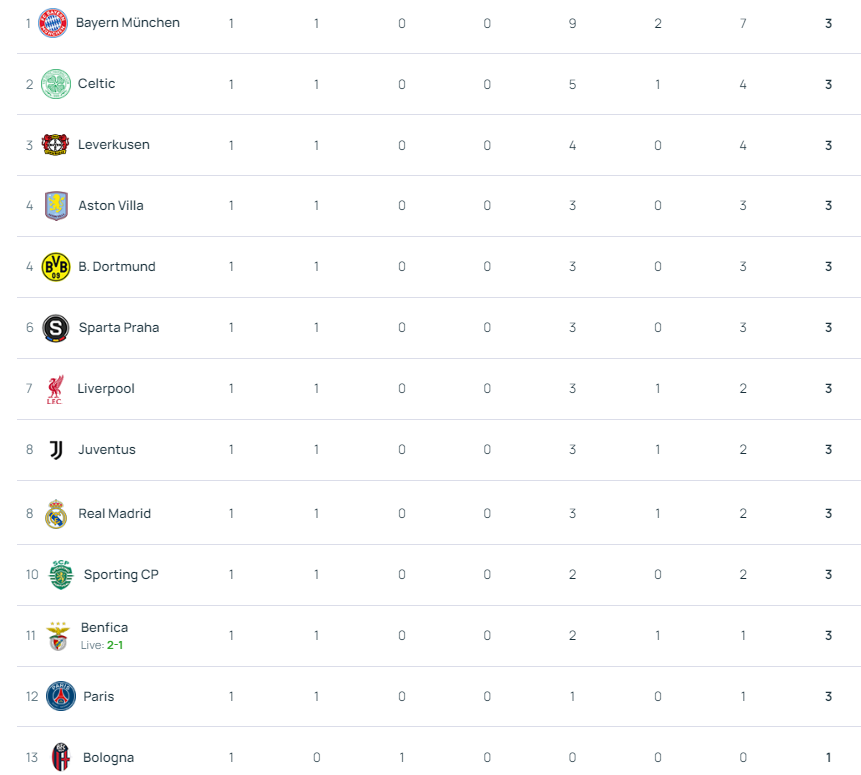
Task: Click the Aston Villa club crest
Action: pyautogui.click(x=56, y=206)
